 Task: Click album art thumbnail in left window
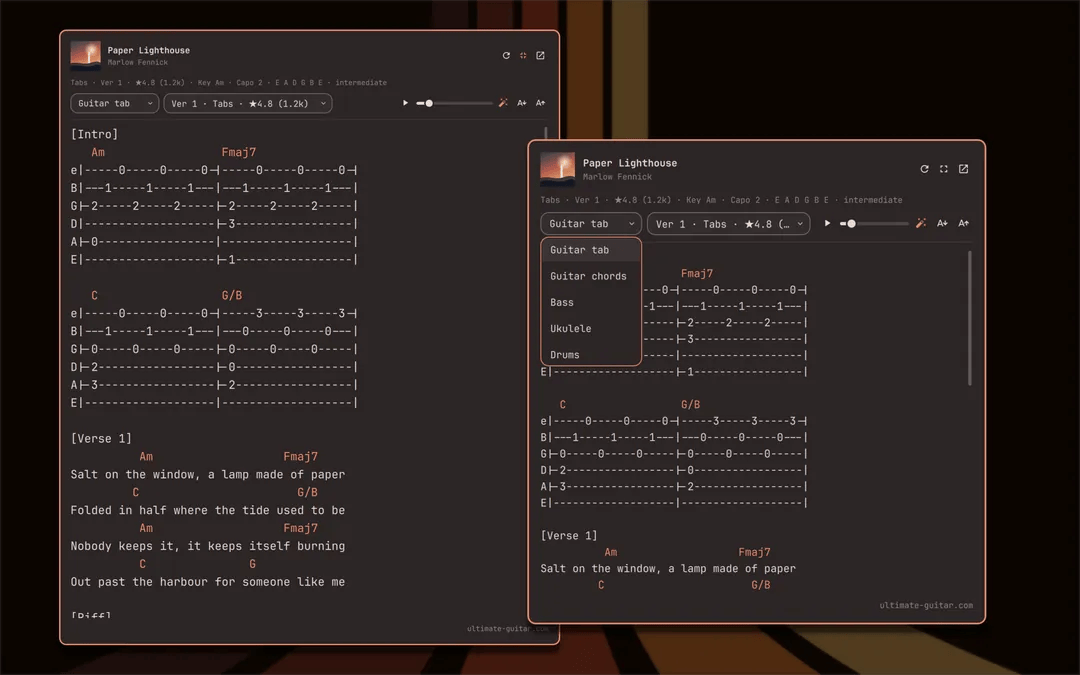pos(85,55)
